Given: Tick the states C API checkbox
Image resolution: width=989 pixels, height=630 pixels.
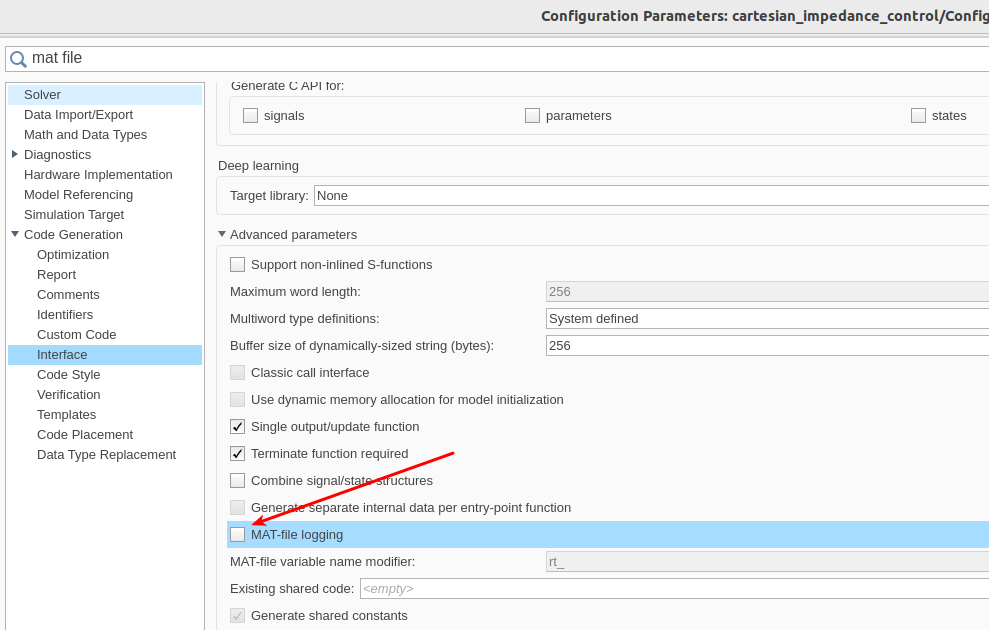Looking at the screenshot, I should [918, 116].
